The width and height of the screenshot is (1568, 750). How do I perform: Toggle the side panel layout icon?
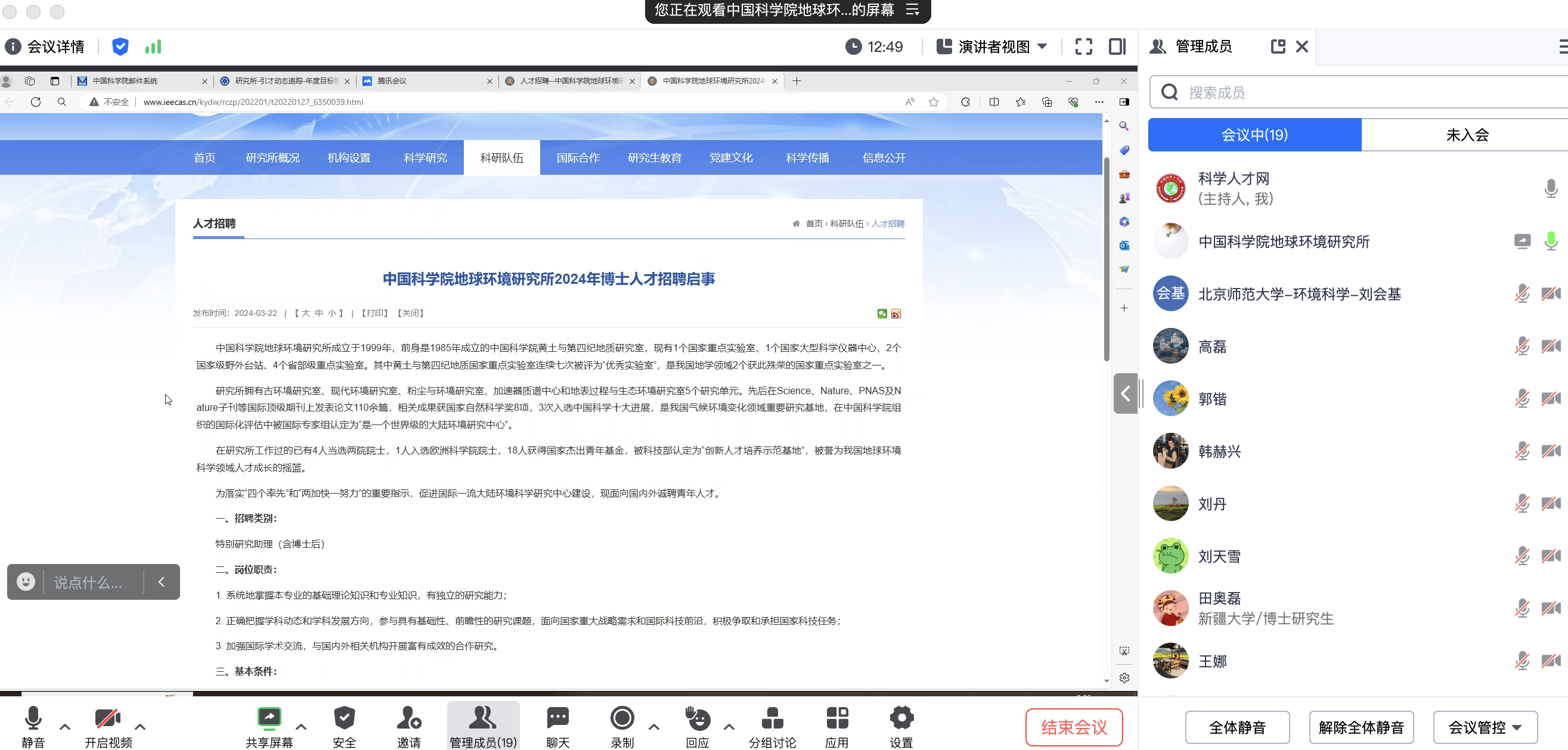tap(1117, 47)
